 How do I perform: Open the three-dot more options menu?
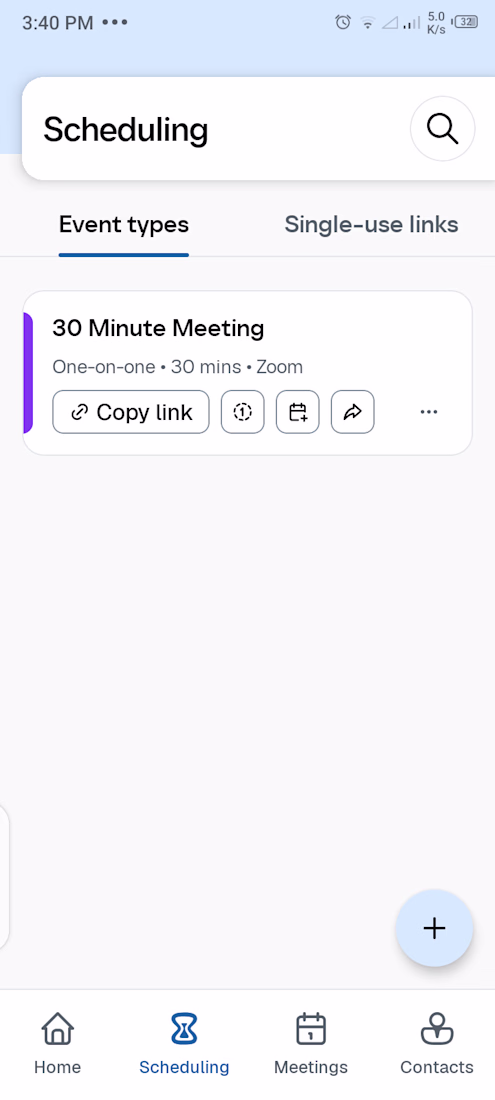click(x=428, y=412)
